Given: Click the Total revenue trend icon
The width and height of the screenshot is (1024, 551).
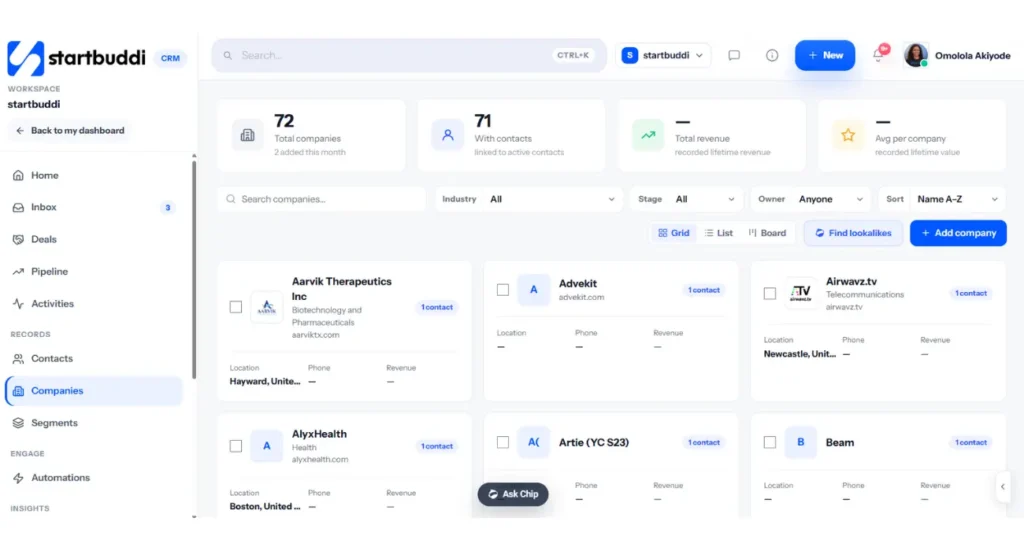Looking at the screenshot, I should 648,135.
